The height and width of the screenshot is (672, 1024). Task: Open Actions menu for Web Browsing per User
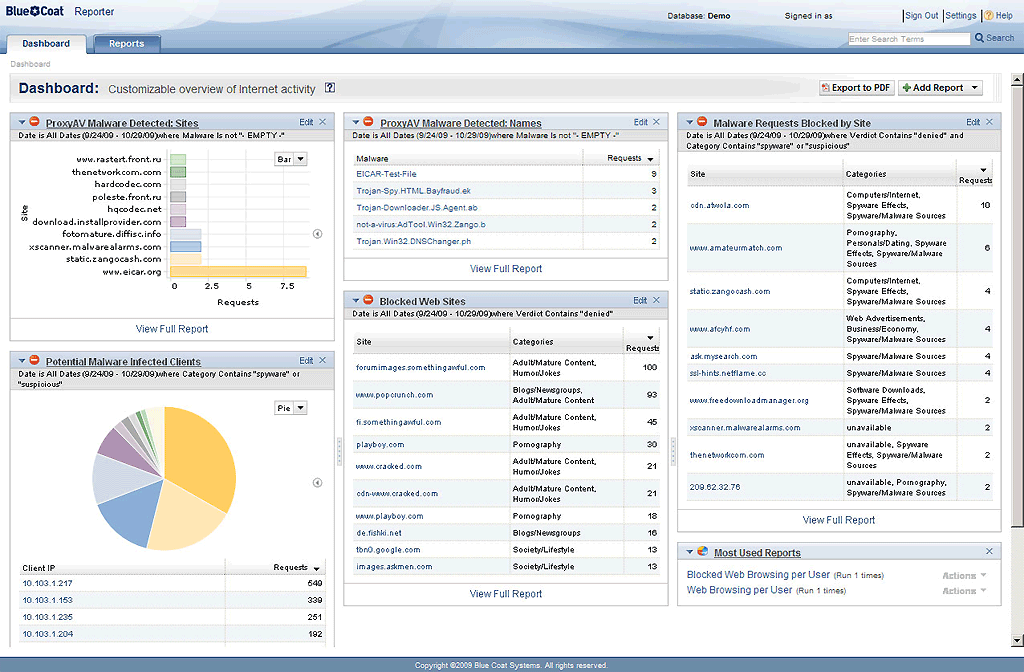pyautogui.click(x=964, y=590)
